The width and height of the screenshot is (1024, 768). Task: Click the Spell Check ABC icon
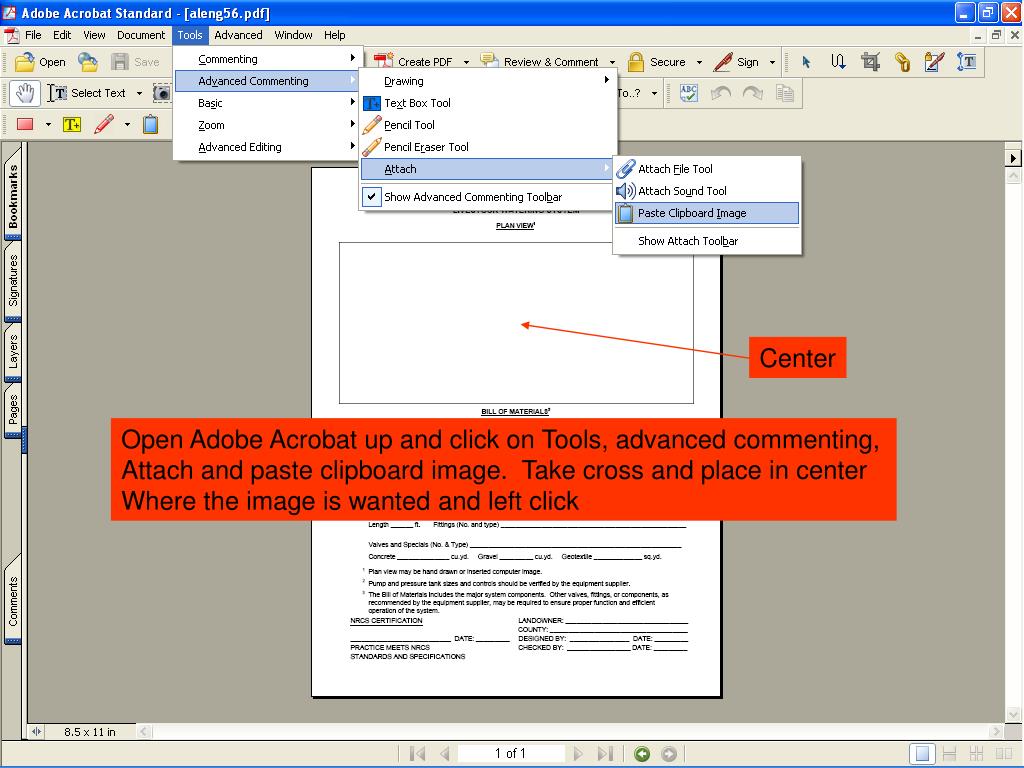click(x=689, y=93)
